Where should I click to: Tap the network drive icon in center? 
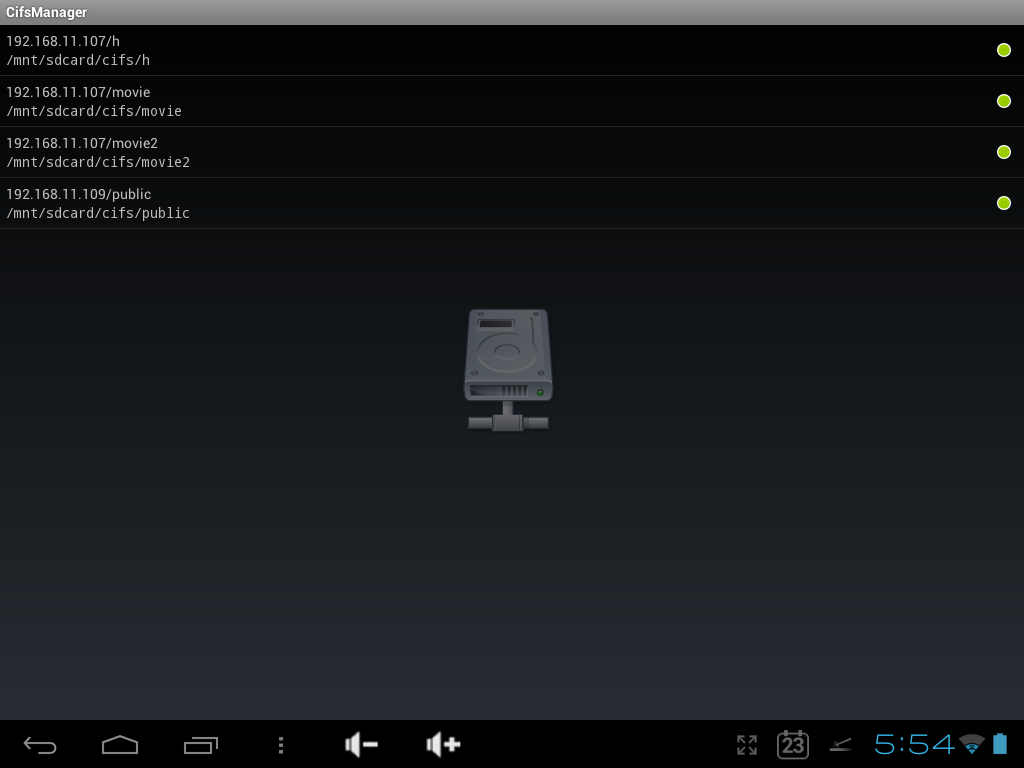click(x=508, y=369)
